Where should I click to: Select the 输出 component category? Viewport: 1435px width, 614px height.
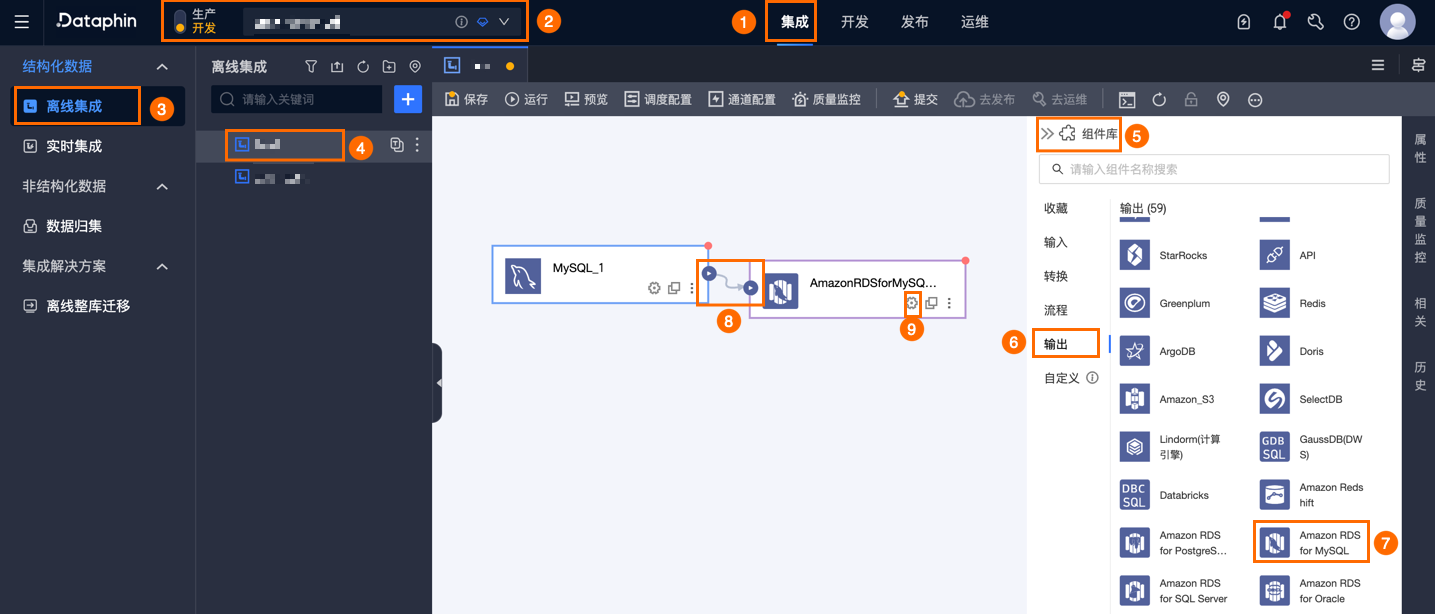1056,344
